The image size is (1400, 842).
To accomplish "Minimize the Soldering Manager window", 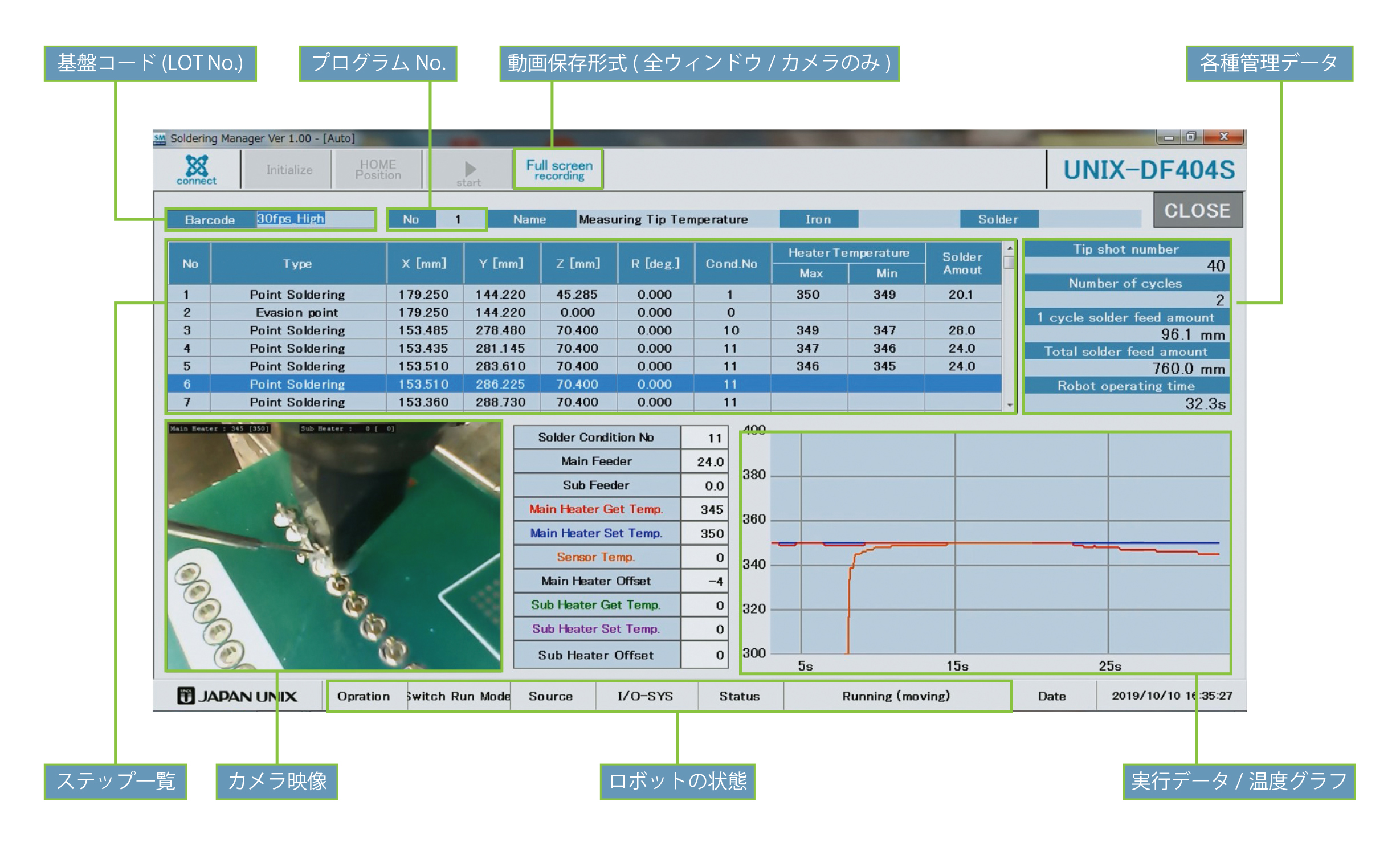I will (1169, 137).
